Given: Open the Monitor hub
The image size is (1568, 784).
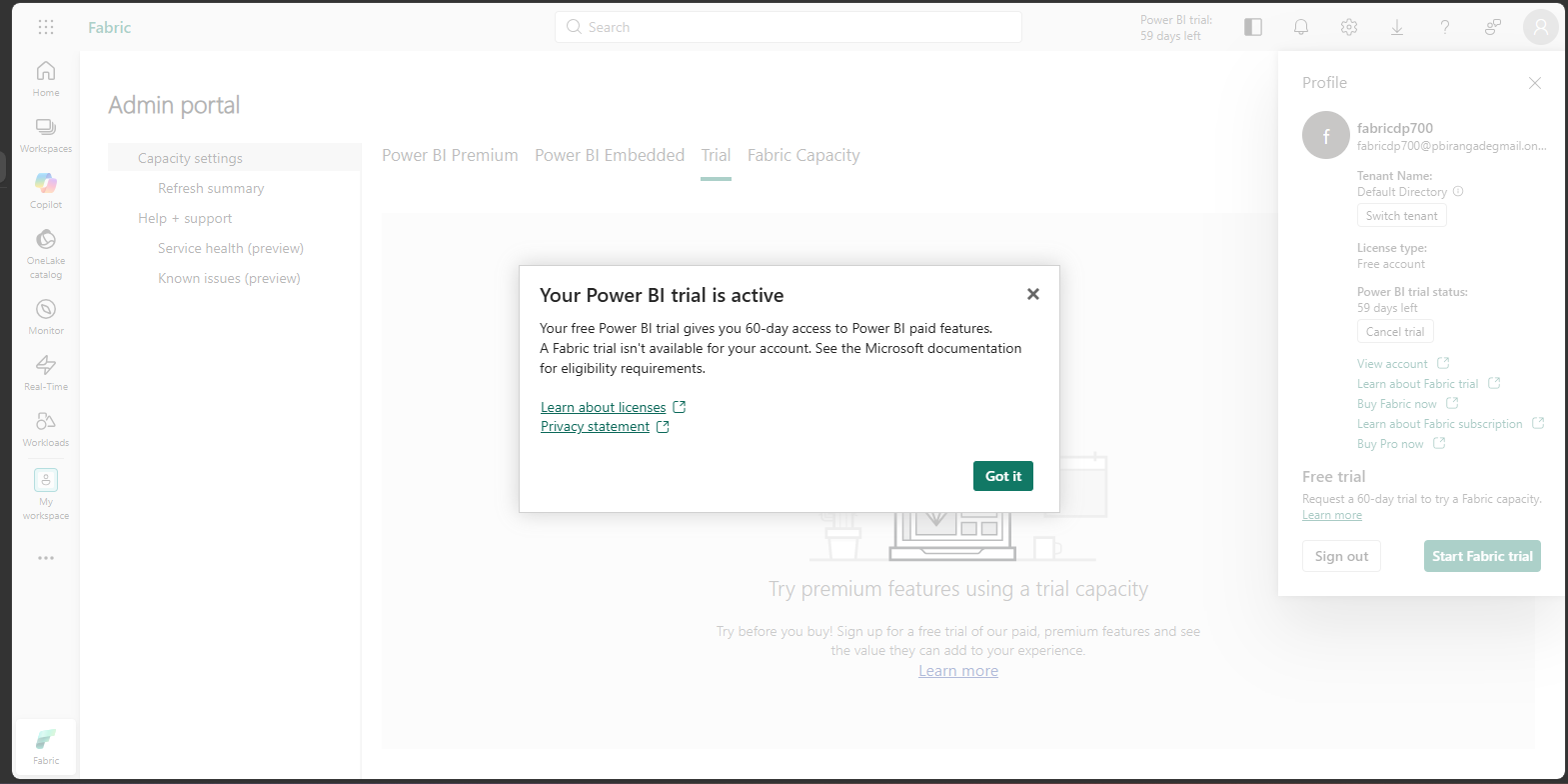Looking at the screenshot, I should 46,317.
